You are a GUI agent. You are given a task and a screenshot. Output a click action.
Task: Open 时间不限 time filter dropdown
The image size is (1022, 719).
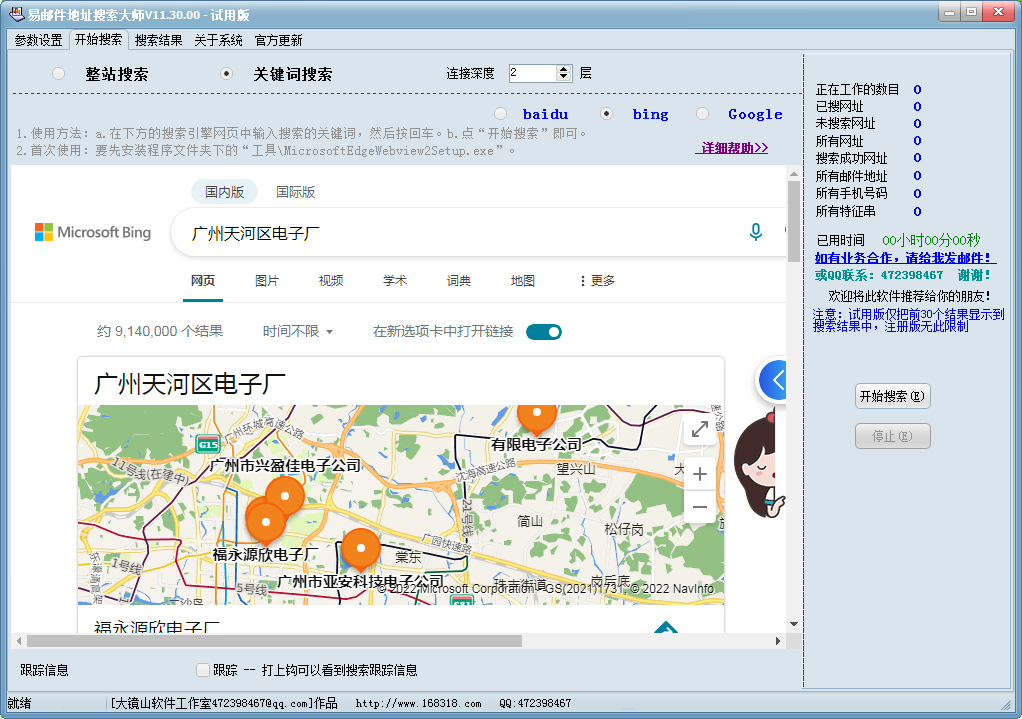[x=298, y=331]
